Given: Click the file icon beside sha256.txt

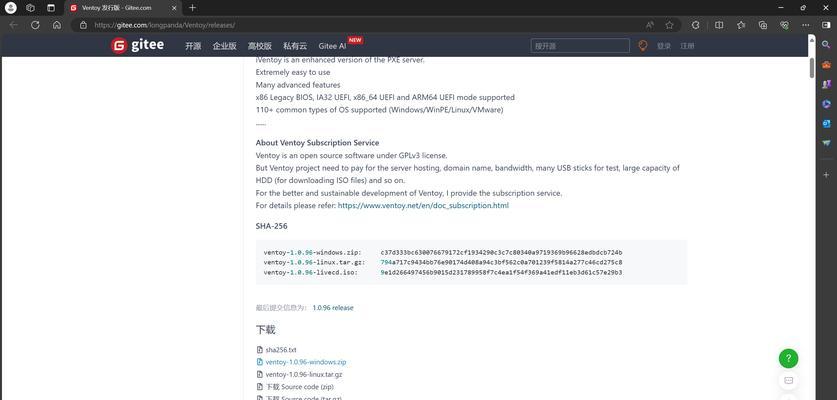Looking at the screenshot, I should [260, 350].
